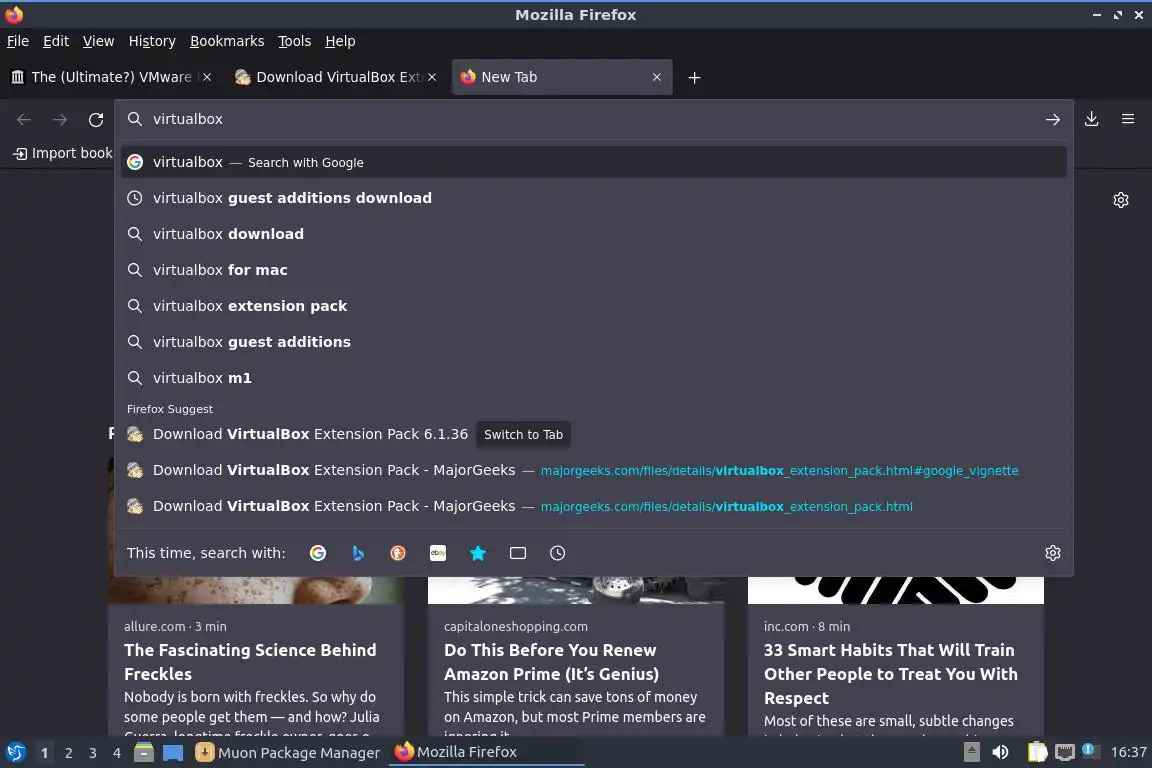Image resolution: width=1152 pixels, height=768 pixels.
Task: Open Muon Package Manager from taskbar
Action: coord(287,753)
